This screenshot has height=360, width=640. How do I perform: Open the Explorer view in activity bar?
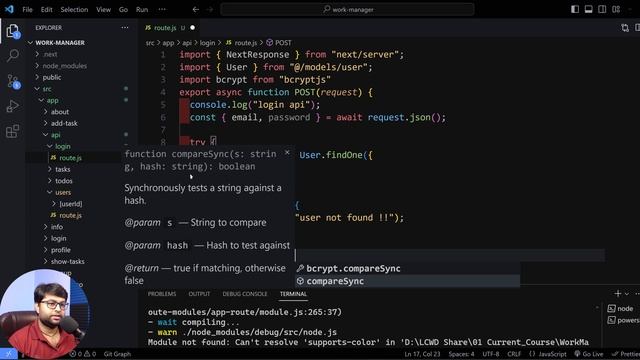click(x=13, y=31)
